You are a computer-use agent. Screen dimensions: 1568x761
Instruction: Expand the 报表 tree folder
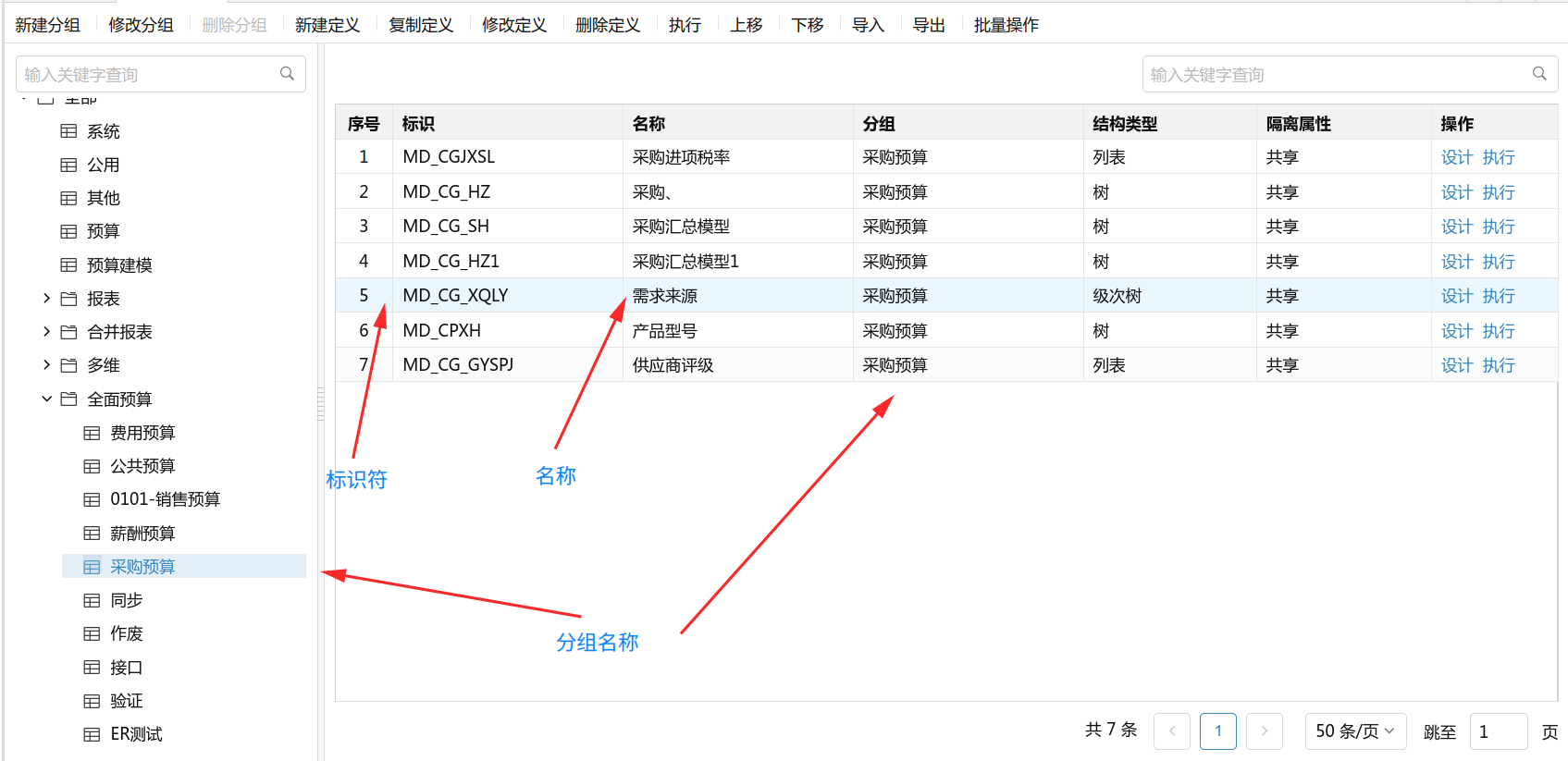[46, 299]
